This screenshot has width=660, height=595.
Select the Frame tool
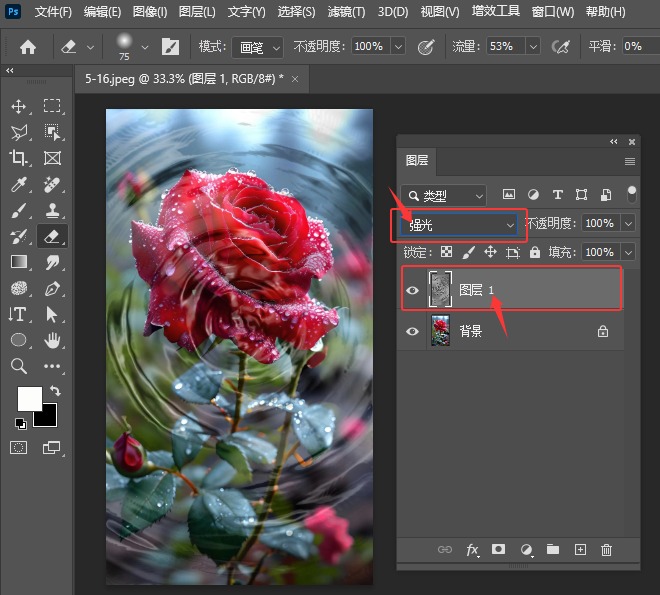coord(52,158)
